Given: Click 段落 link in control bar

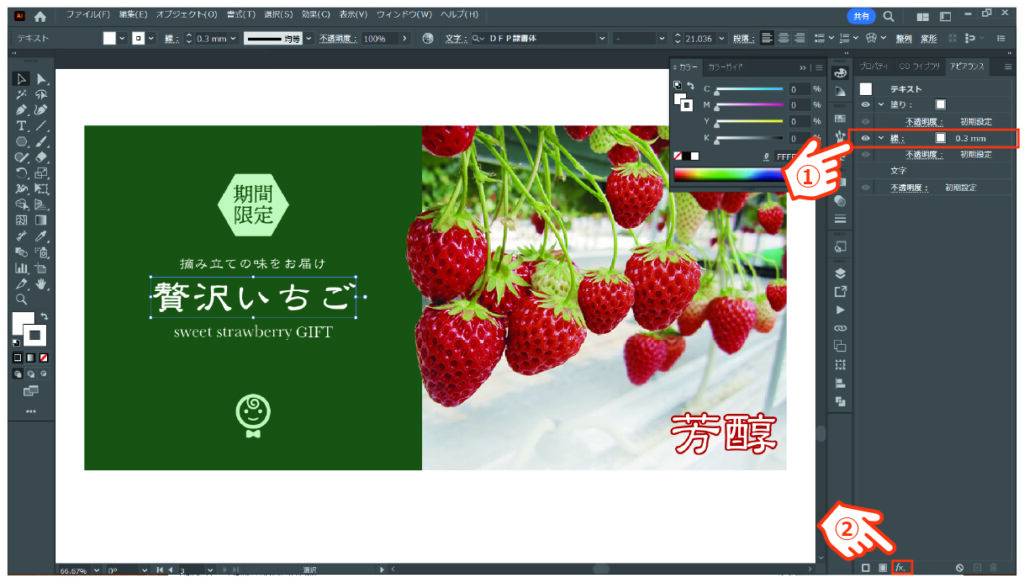Looking at the screenshot, I should coord(743,39).
